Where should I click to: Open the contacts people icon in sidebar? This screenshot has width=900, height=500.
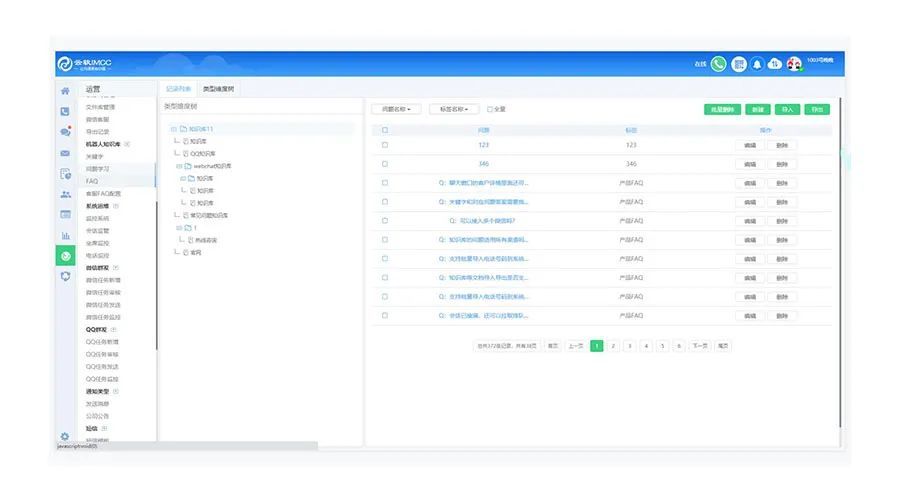[65, 195]
